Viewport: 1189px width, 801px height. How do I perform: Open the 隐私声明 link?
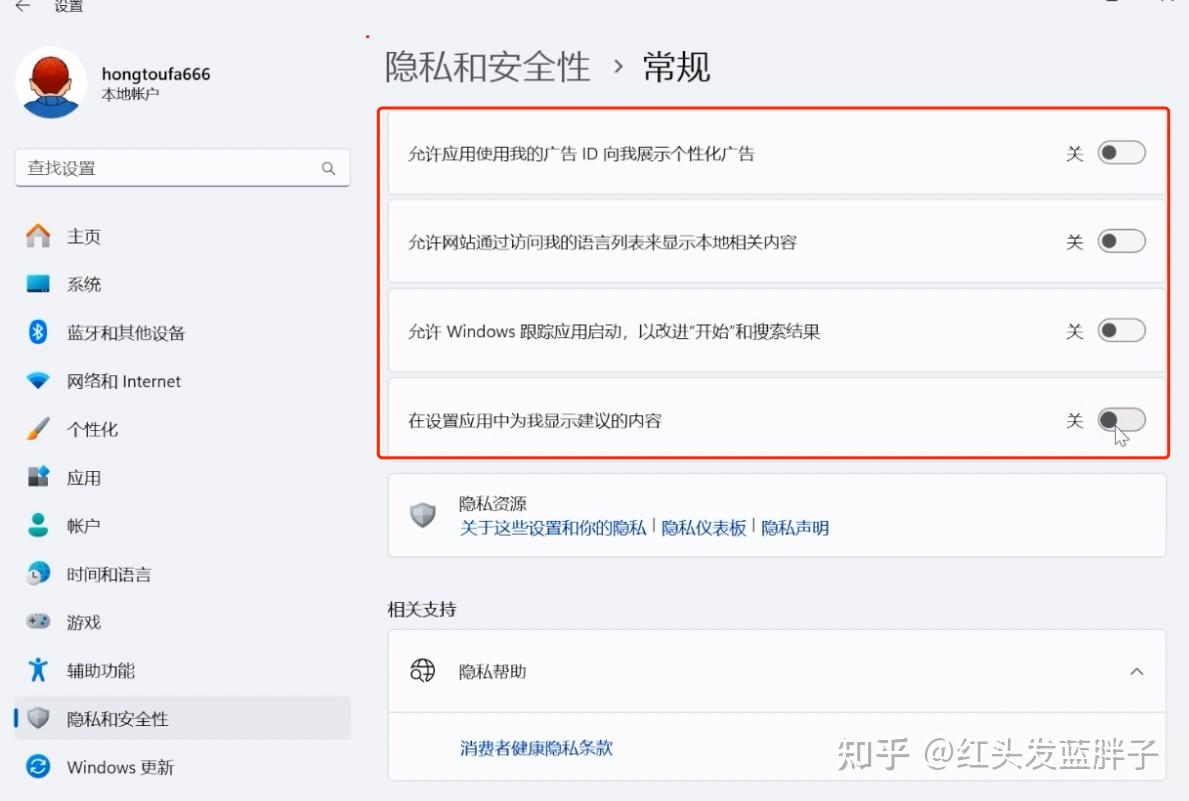pos(795,528)
